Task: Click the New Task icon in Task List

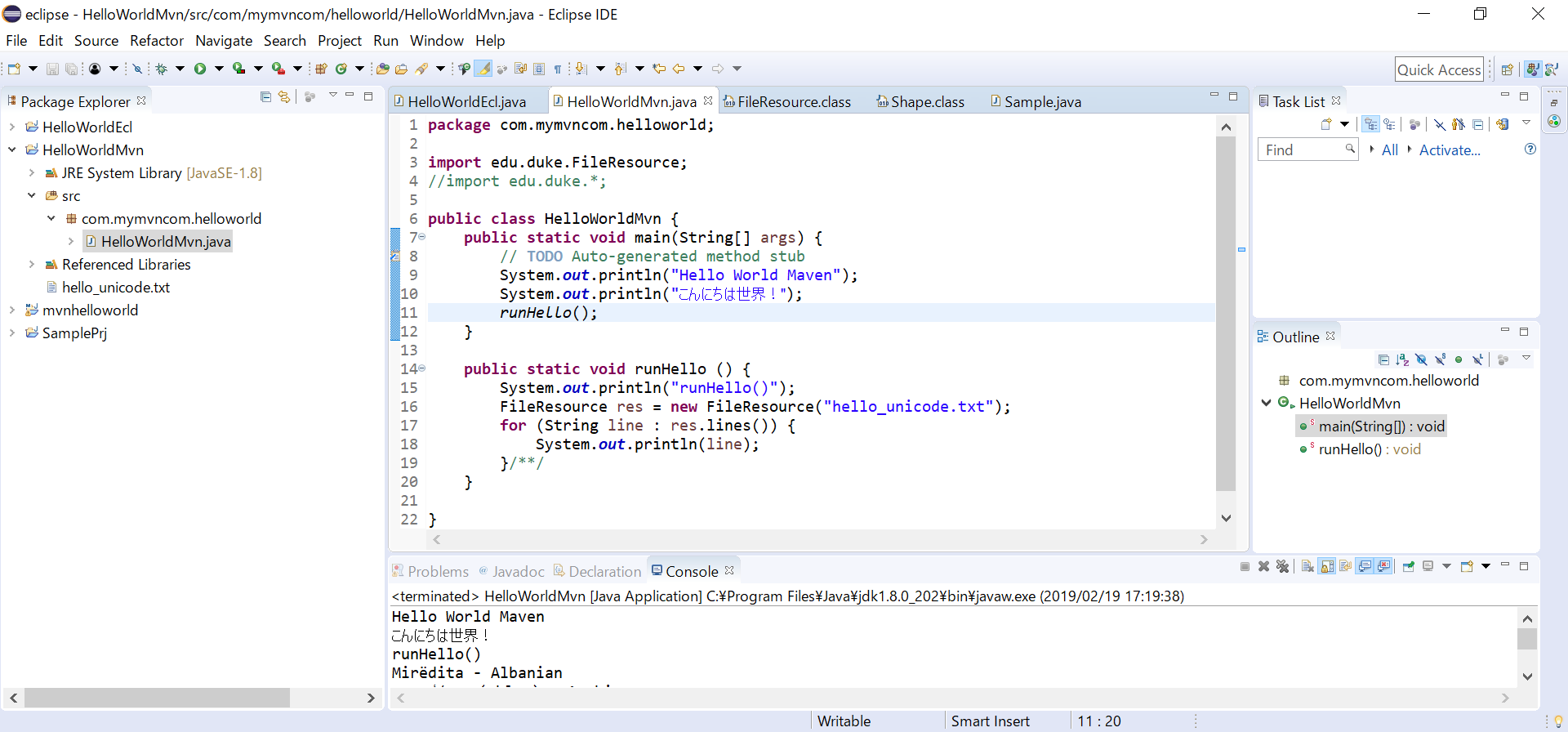Action: pyautogui.click(x=1326, y=125)
